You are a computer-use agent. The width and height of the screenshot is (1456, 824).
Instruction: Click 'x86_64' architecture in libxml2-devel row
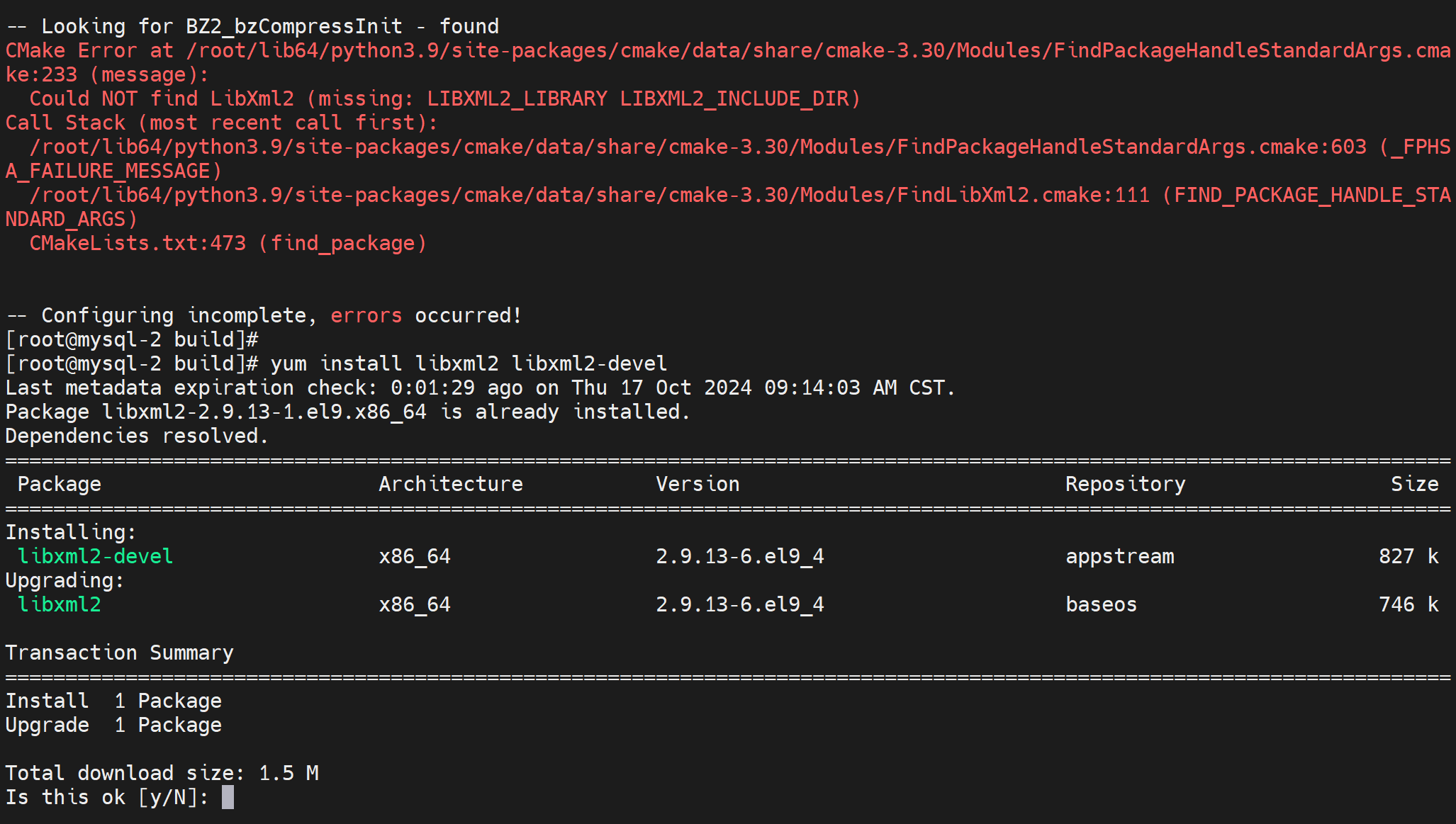[x=415, y=556]
